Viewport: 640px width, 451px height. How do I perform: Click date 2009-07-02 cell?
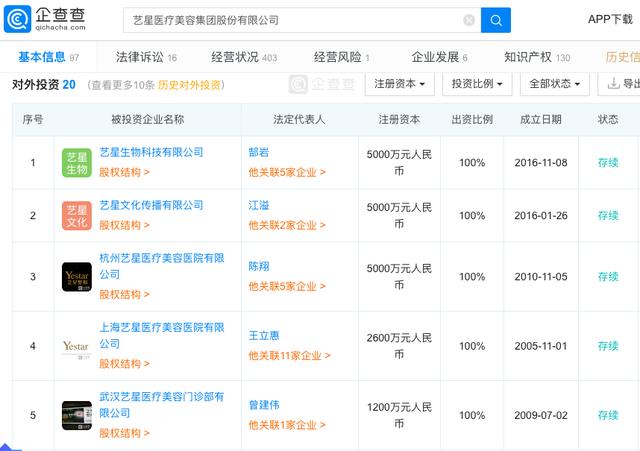tap(541, 415)
